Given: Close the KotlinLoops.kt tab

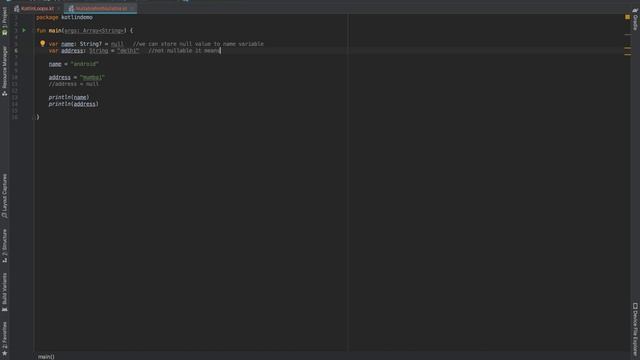Looking at the screenshot, I should 59,8.
